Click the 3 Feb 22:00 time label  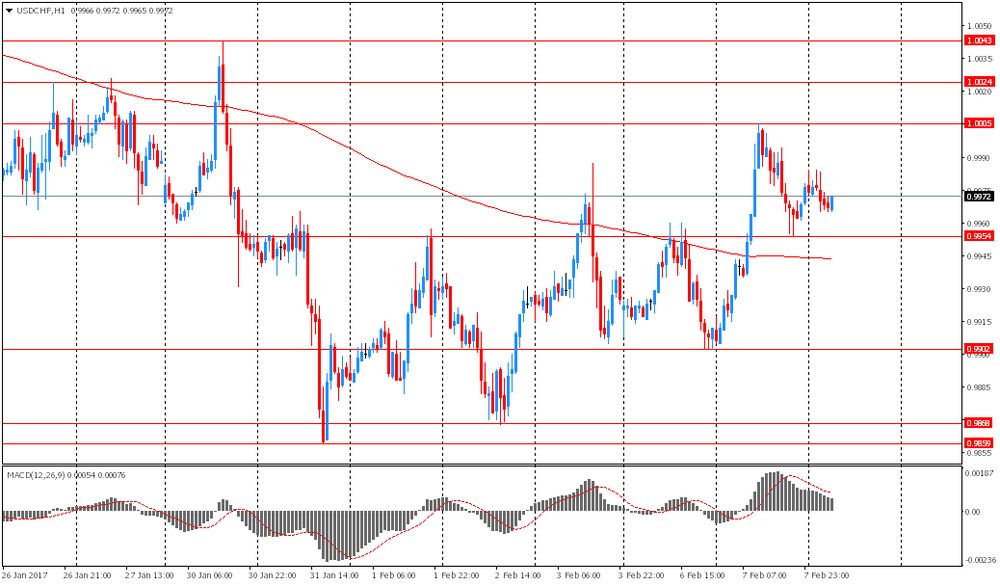(x=641, y=575)
